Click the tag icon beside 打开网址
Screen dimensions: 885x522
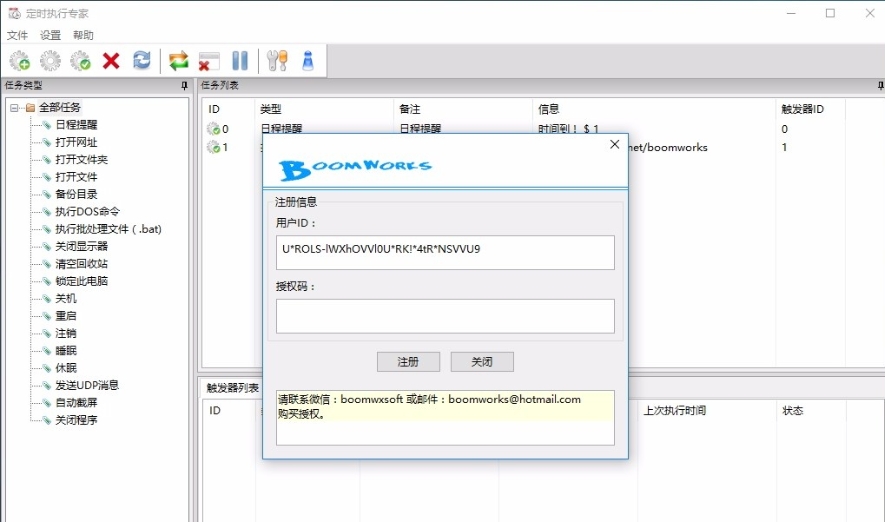(47, 142)
